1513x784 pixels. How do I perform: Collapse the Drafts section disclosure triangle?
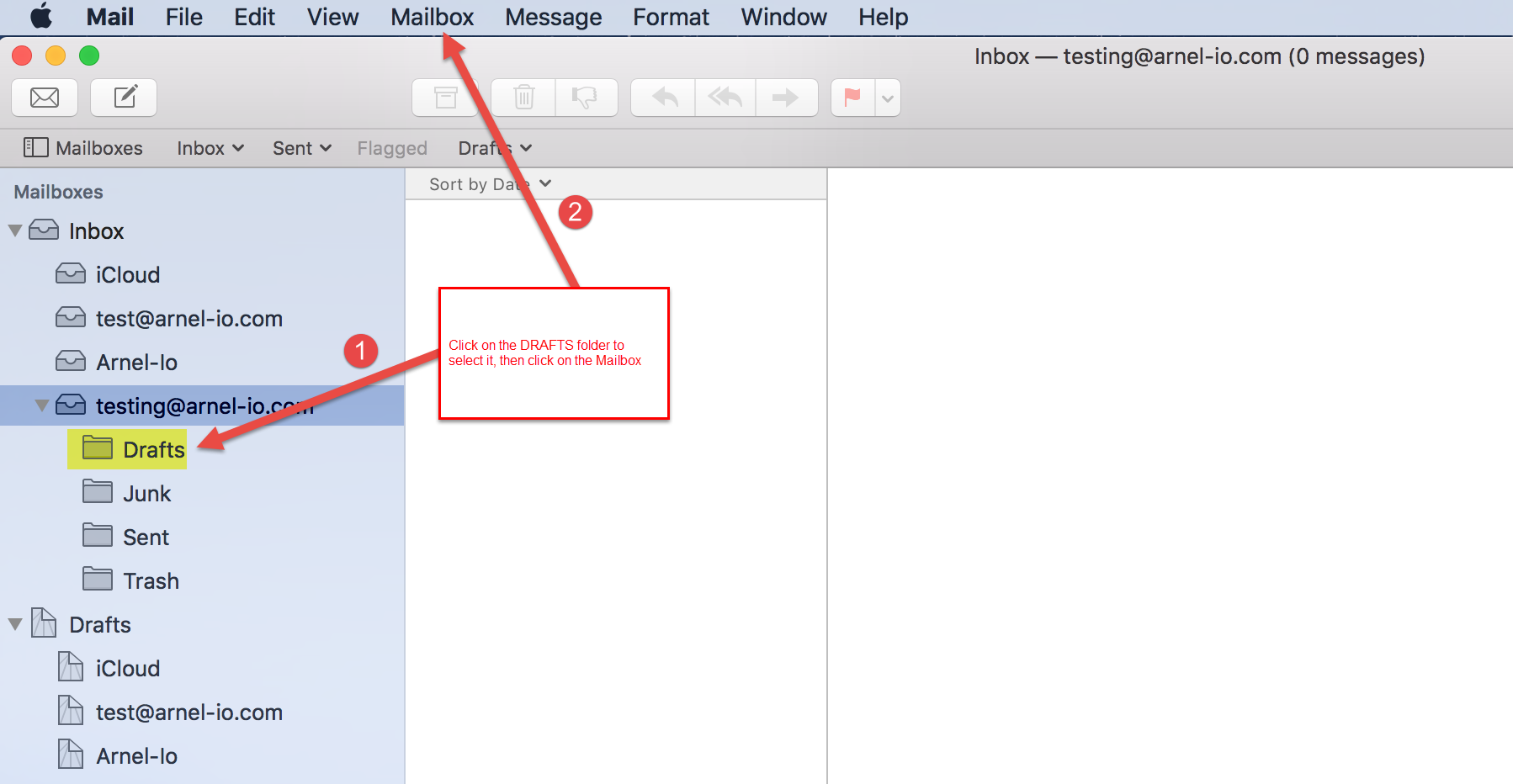pyautogui.click(x=15, y=624)
